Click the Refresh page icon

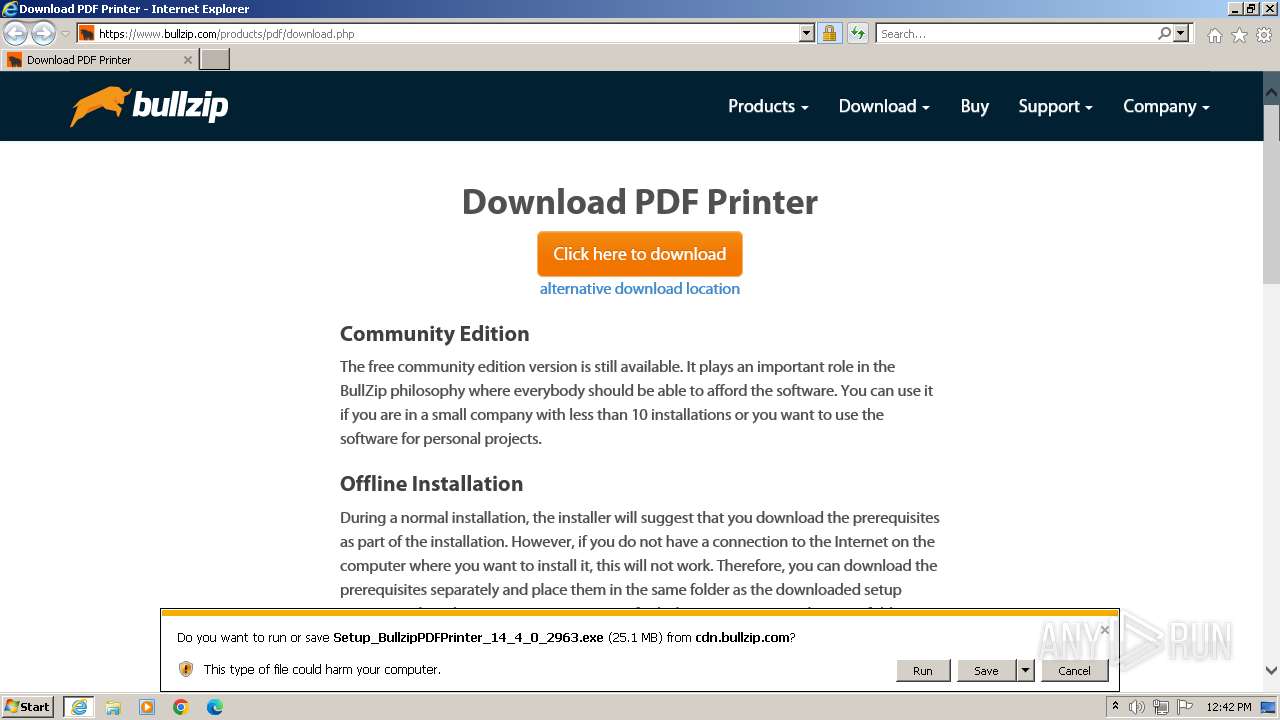(857, 33)
